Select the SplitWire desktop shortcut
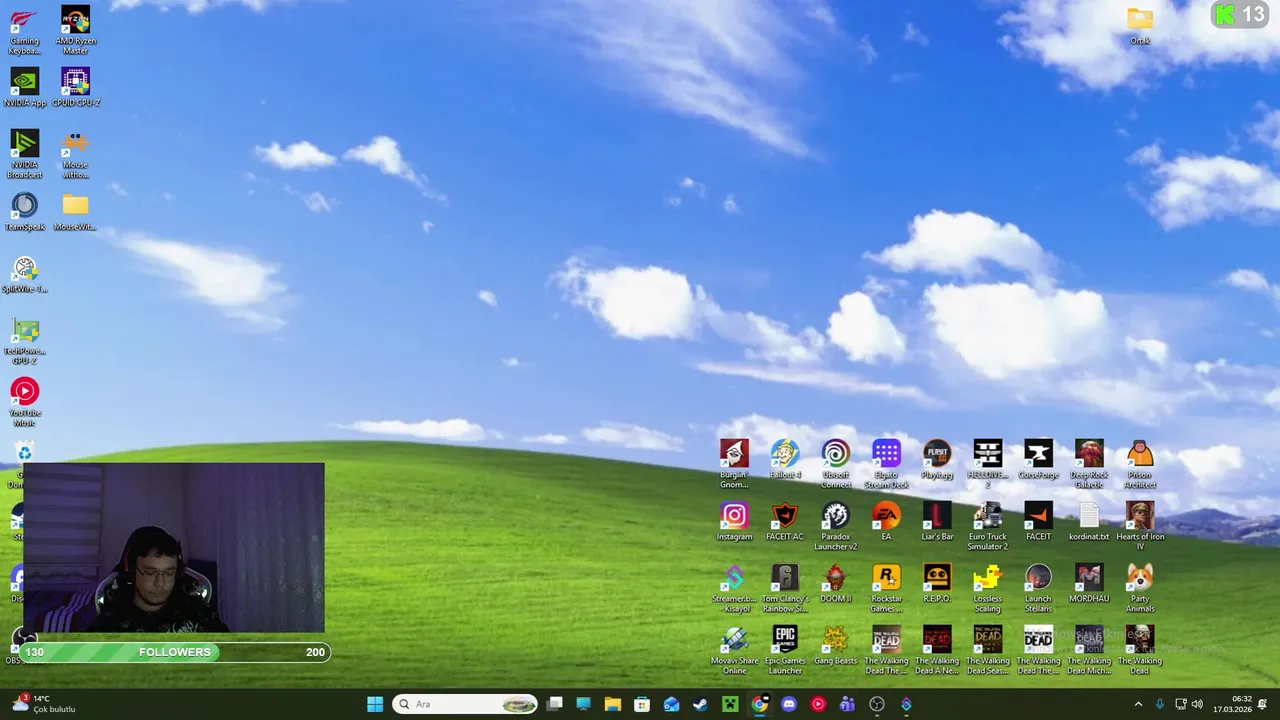The width and height of the screenshot is (1280, 720). tap(24, 274)
